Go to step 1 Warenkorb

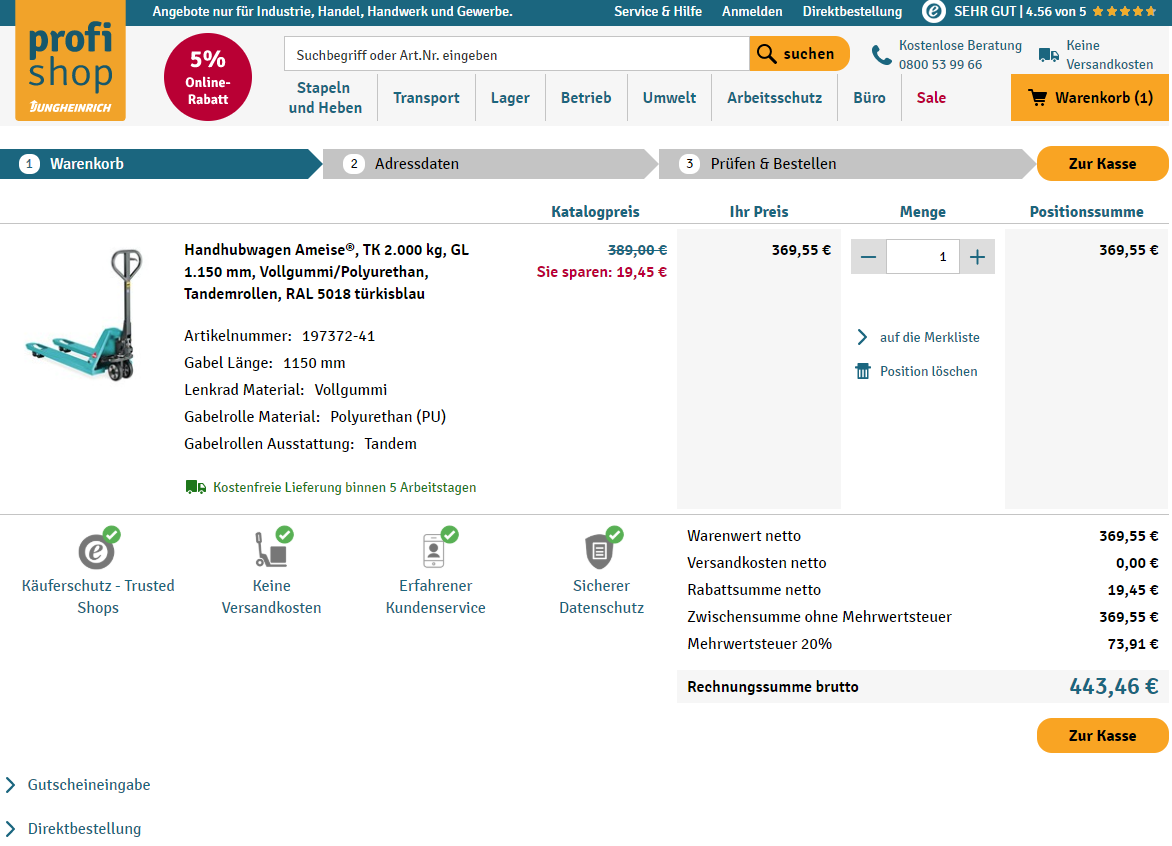pyautogui.click(x=161, y=164)
